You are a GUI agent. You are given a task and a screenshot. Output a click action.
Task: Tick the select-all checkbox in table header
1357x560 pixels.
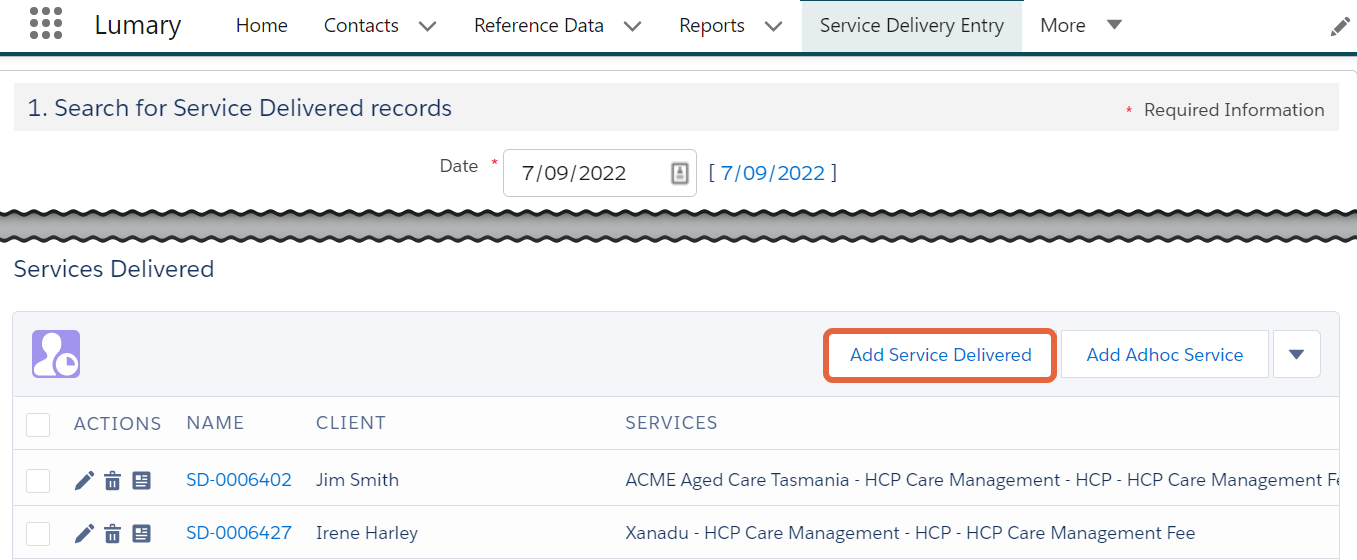[x=38, y=424]
